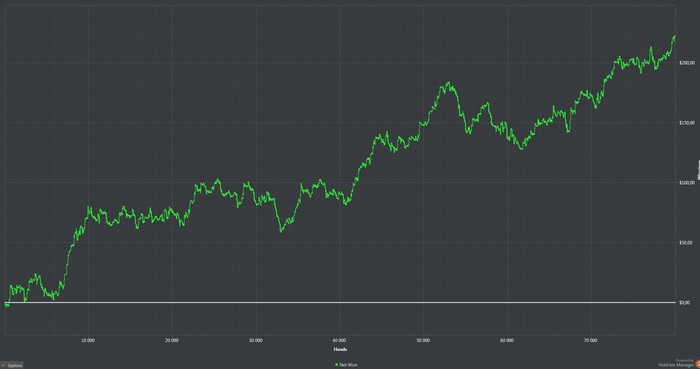Click the green Net Won legend marker

click(x=336, y=365)
